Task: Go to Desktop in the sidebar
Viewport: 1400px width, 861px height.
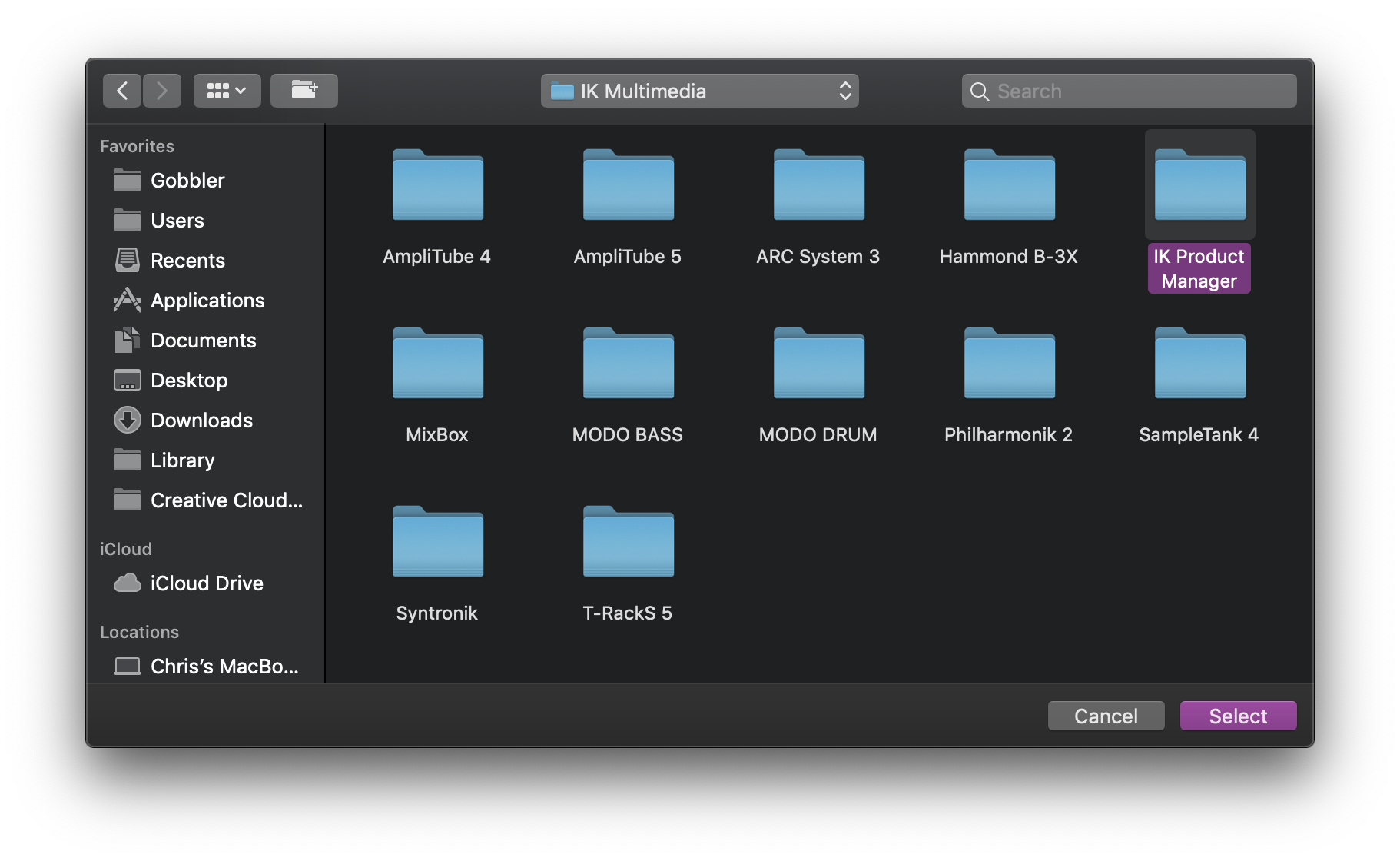Action: tap(205, 381)
